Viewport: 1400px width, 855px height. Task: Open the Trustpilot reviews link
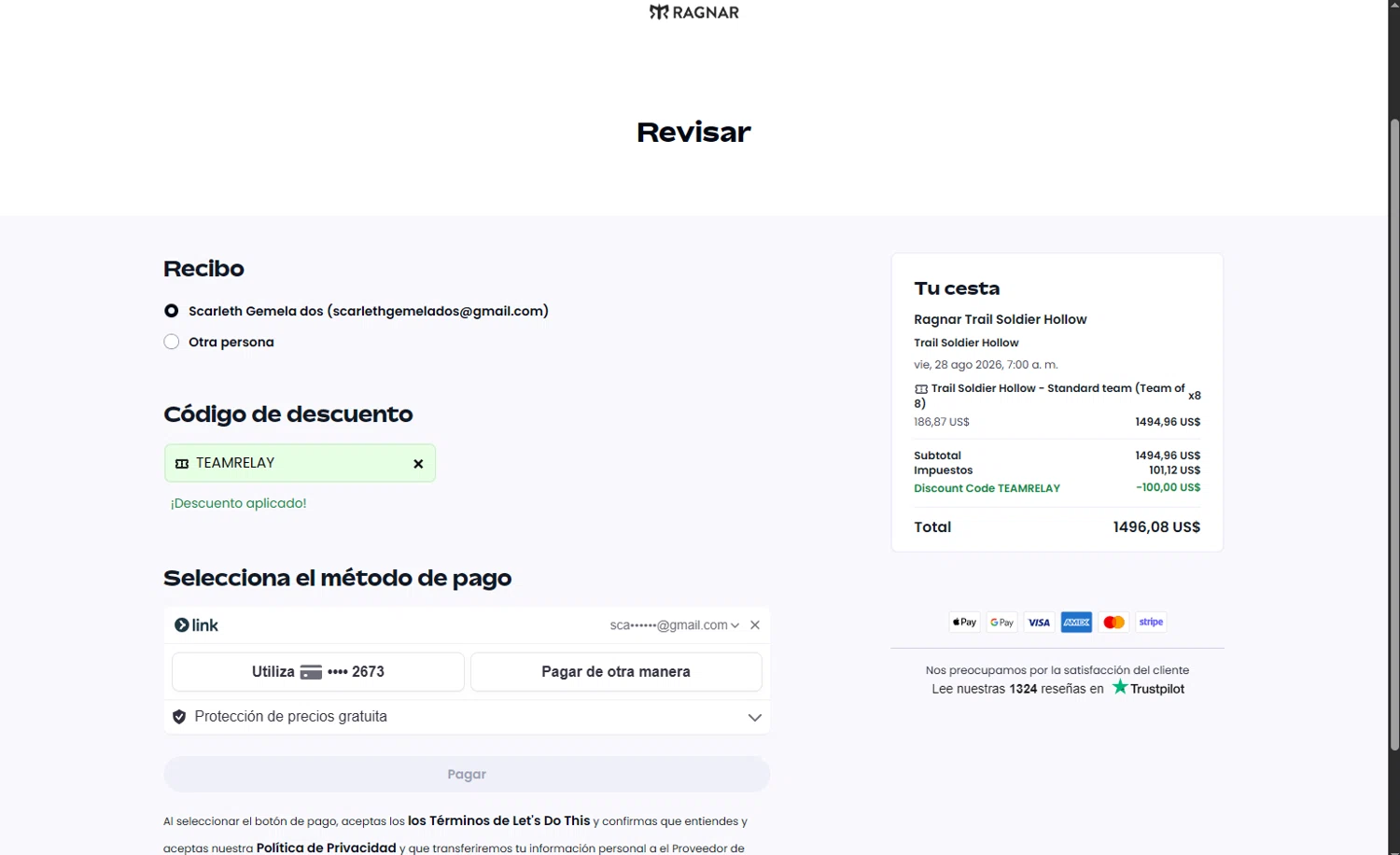(x=1148, y=689)
